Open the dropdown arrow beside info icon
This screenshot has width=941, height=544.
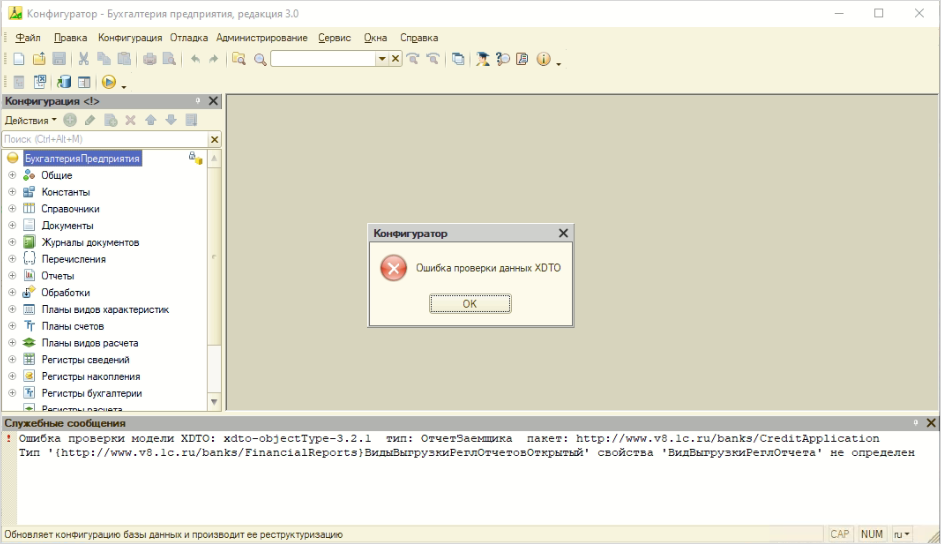pos(558,63)
